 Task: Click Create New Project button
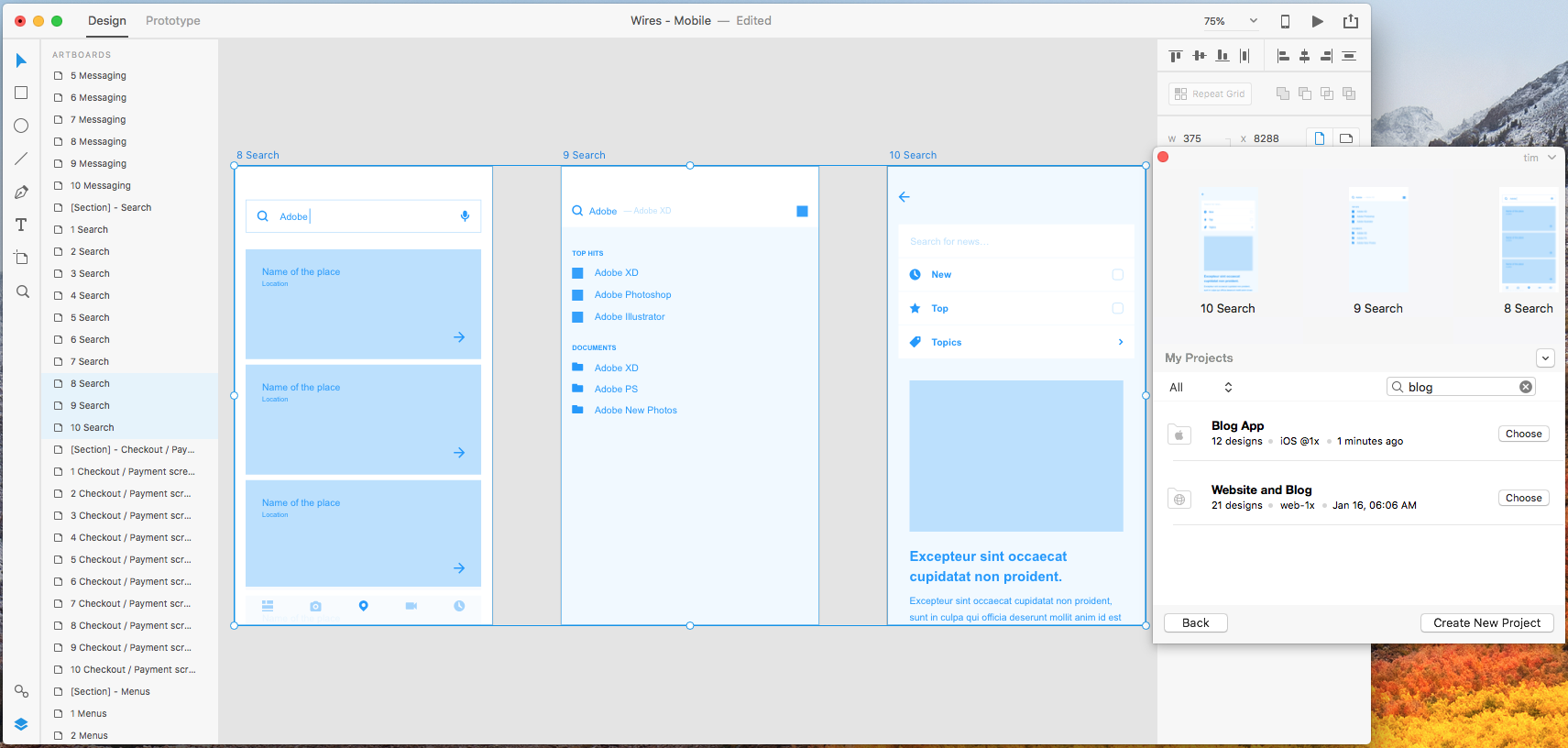1486,623
